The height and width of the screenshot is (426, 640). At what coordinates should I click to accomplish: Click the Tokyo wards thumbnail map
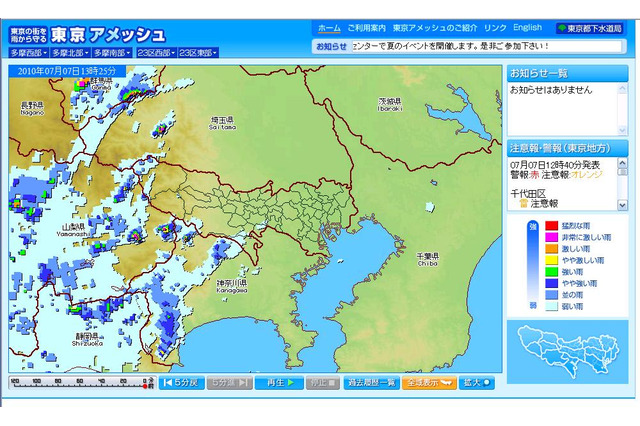click(568, 352)
